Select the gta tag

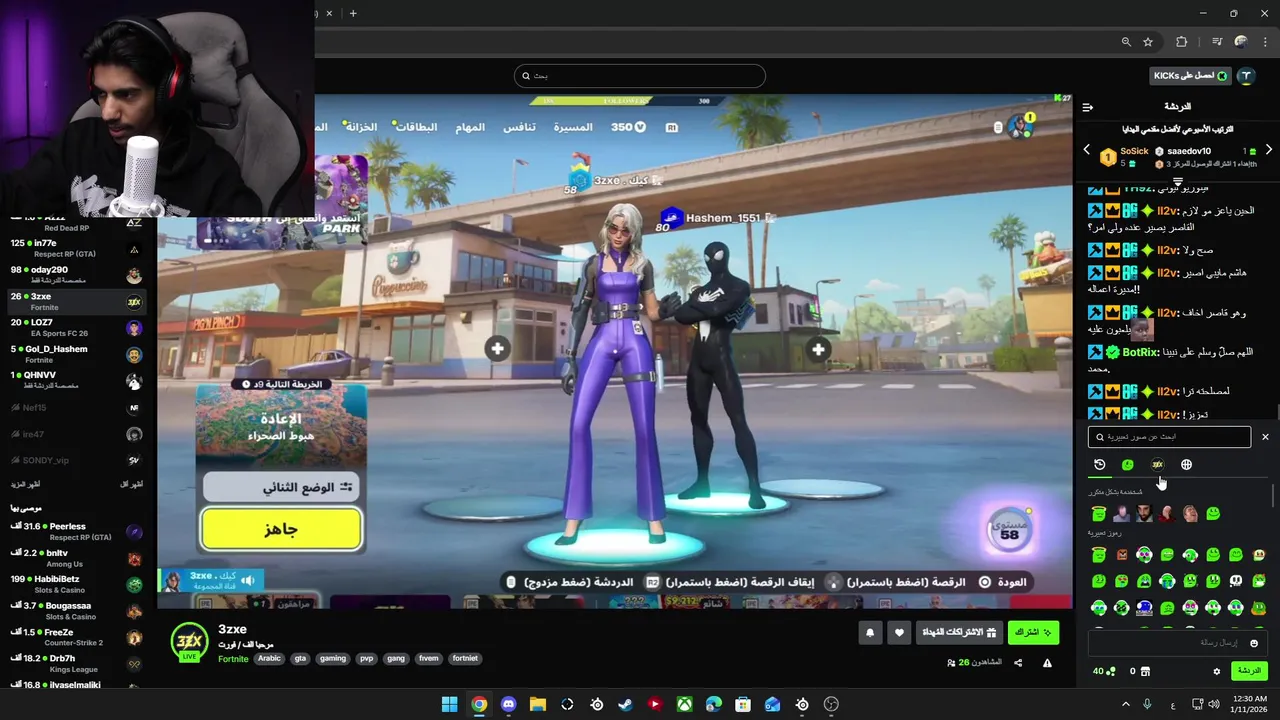point(300,659)
